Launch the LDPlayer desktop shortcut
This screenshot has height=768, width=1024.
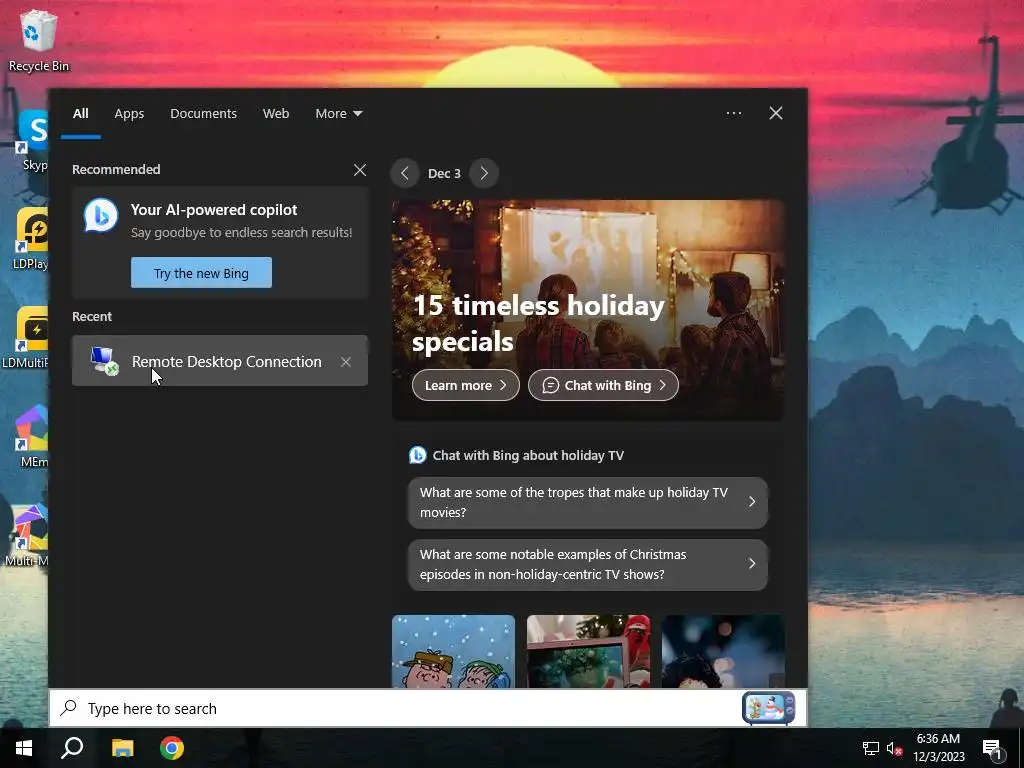tap(30, 238)
